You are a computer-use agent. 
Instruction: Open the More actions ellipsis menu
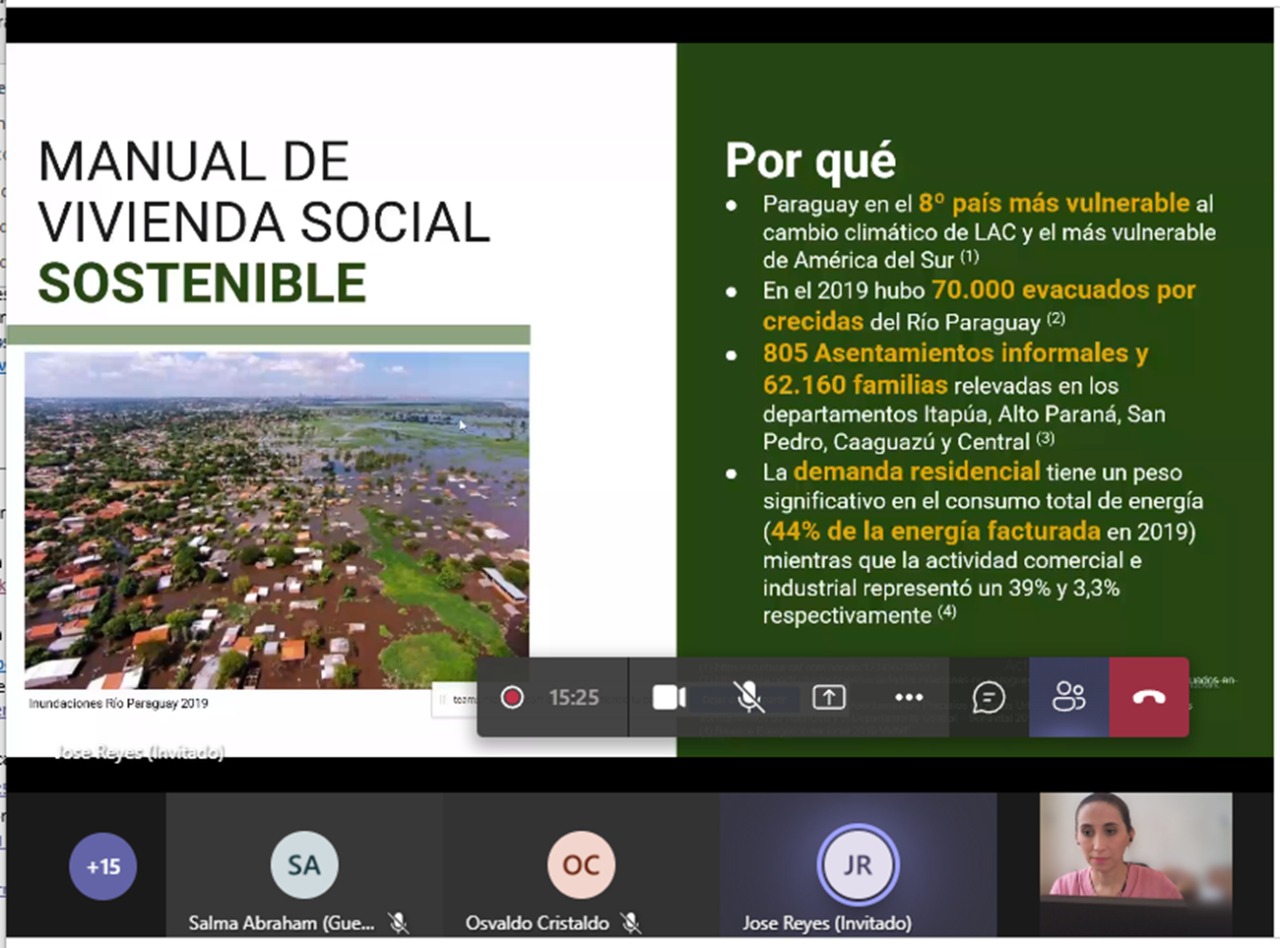coord(909,697)
